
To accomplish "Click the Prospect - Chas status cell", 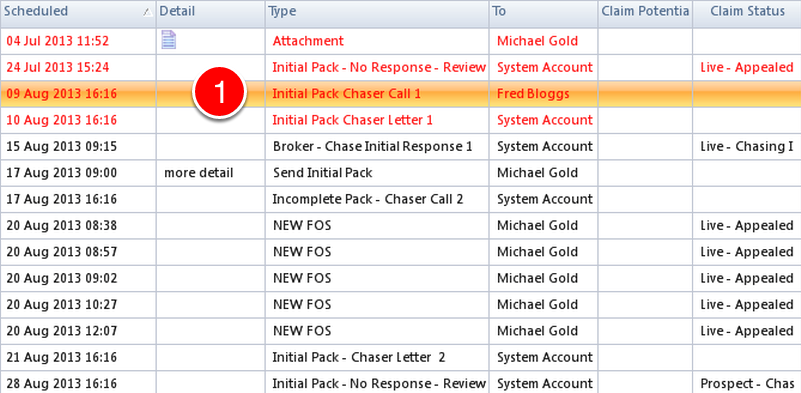I will [x=747, y=383].
